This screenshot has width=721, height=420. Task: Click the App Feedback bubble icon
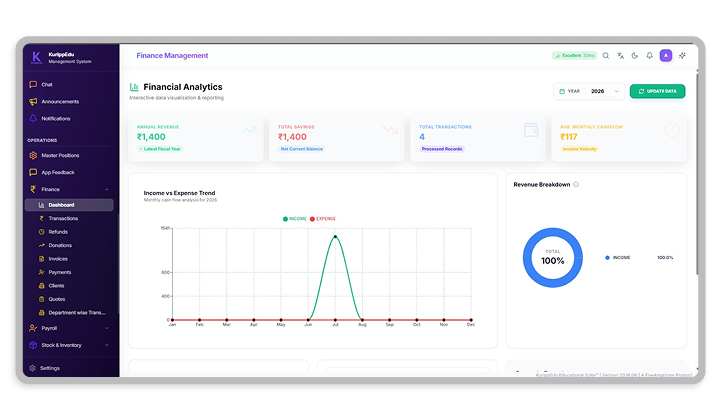33,173
